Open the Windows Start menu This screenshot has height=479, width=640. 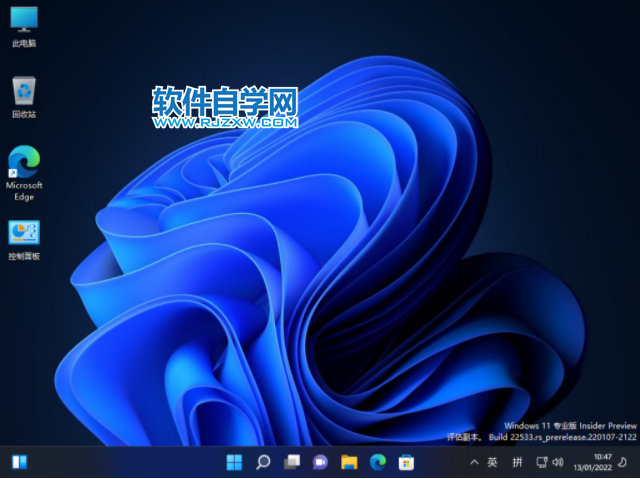[234, 462]
